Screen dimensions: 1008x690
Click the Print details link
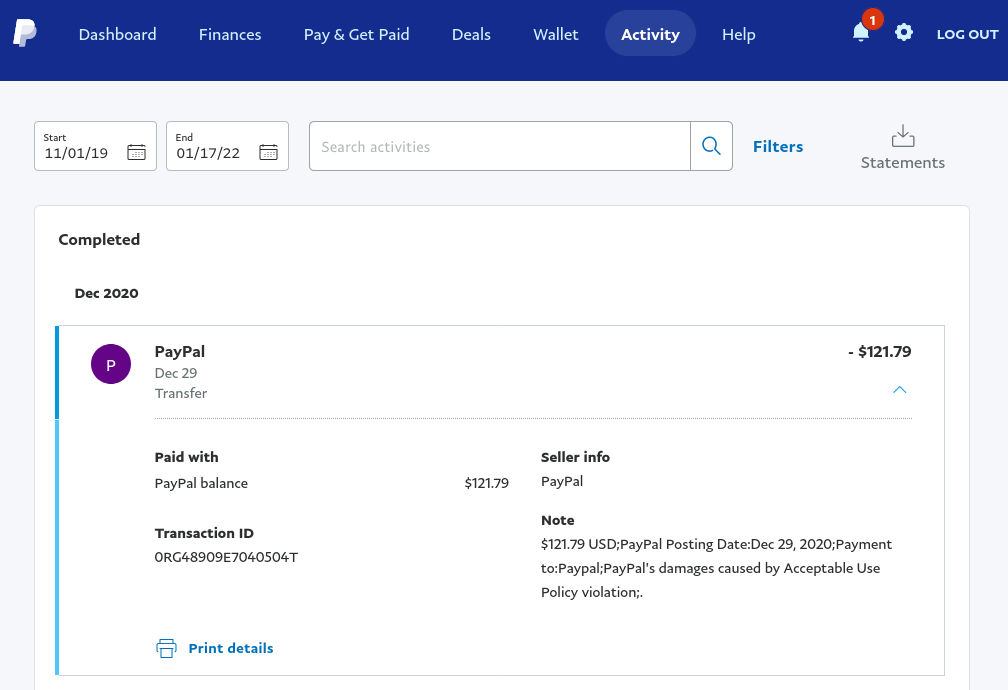pyautogui.click(x=230, y=648)
